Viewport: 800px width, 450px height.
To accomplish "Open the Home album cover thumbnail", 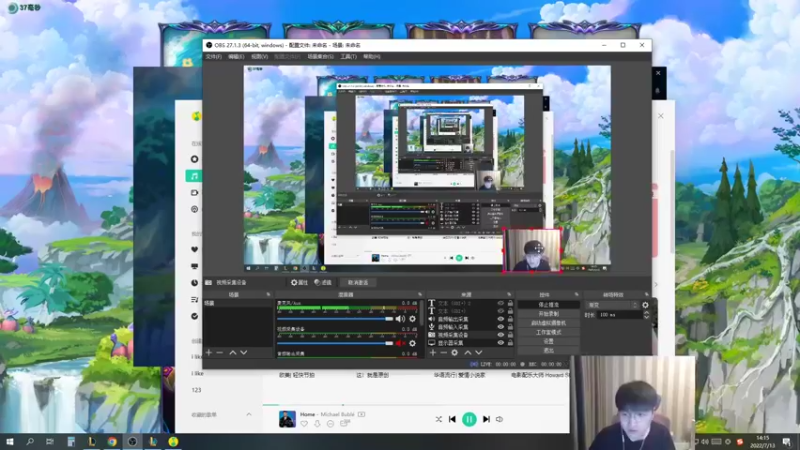I will tap(287, 419).
